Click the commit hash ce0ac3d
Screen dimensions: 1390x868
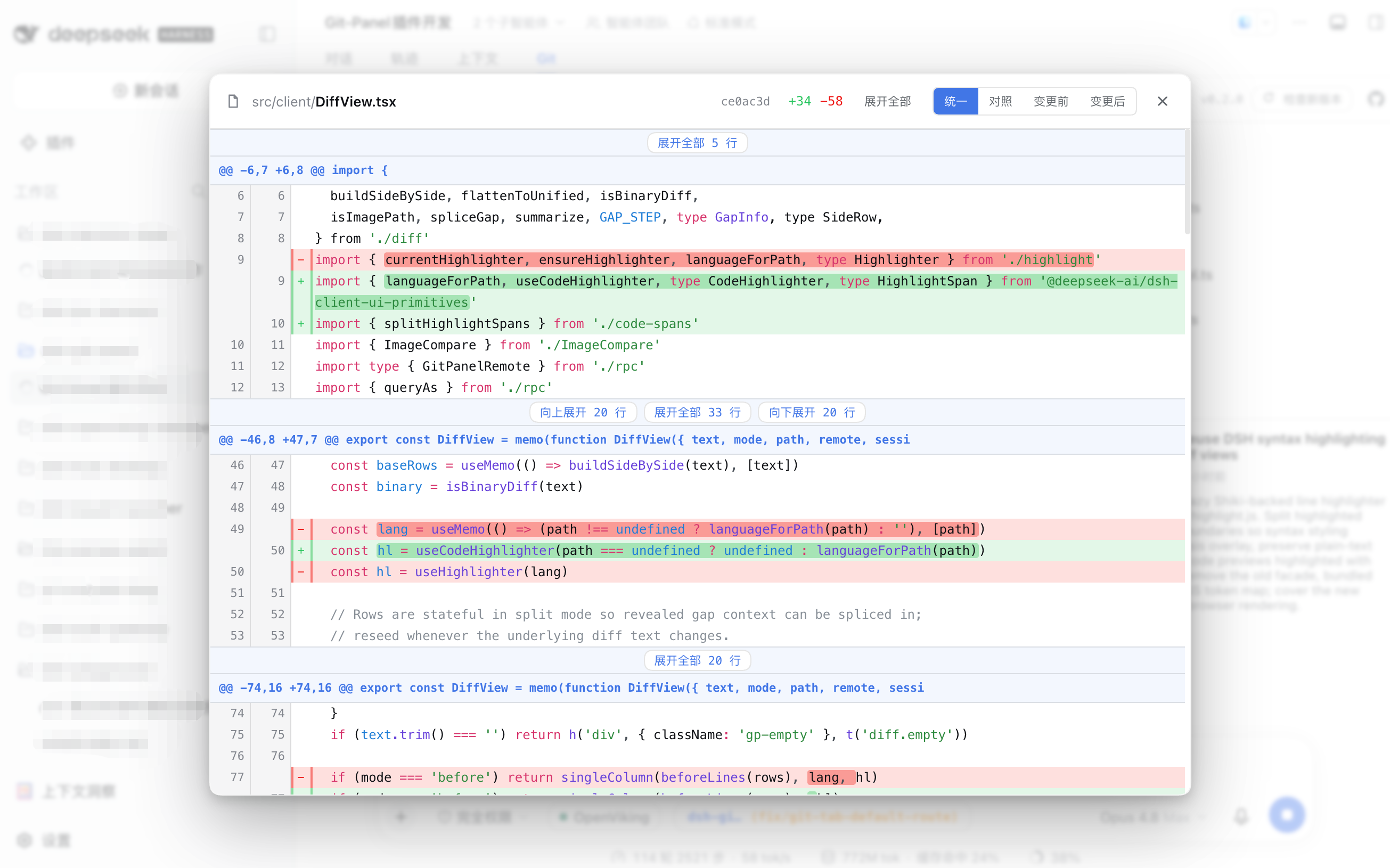[745, 102]
